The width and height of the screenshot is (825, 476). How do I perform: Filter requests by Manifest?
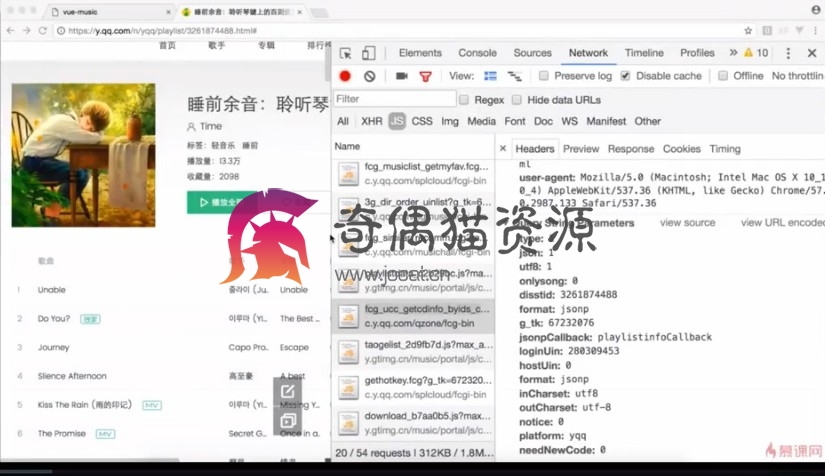pos(606,121)
